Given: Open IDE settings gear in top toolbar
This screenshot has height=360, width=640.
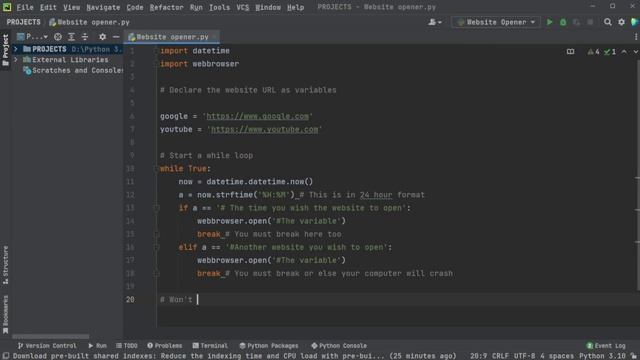Looking at the screenshot, I should click(x=621, y=22).
